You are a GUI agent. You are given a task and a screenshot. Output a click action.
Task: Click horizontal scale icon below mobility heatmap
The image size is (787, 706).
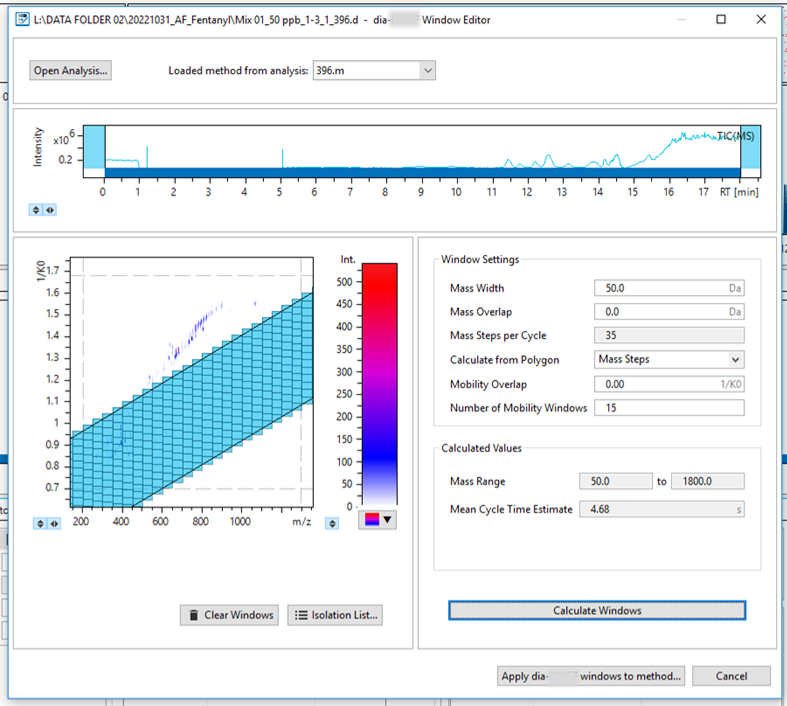[54, 523]
